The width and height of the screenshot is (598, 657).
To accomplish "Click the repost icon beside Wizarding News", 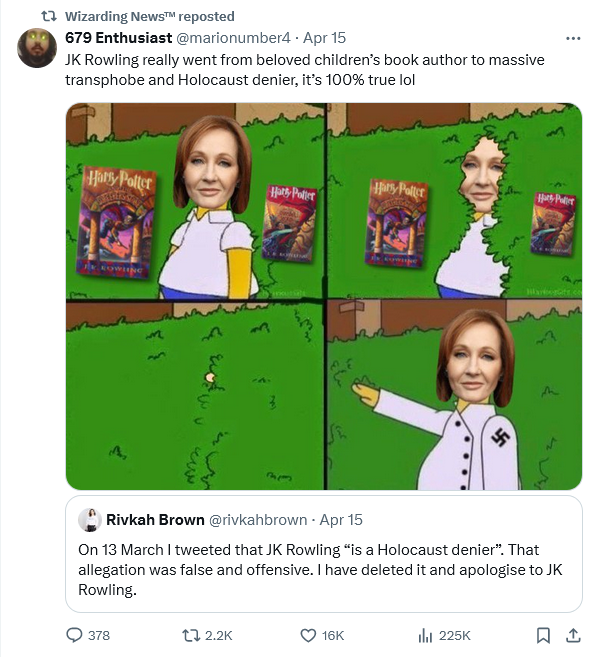I will pyautogui.click(x=49, y=16).
